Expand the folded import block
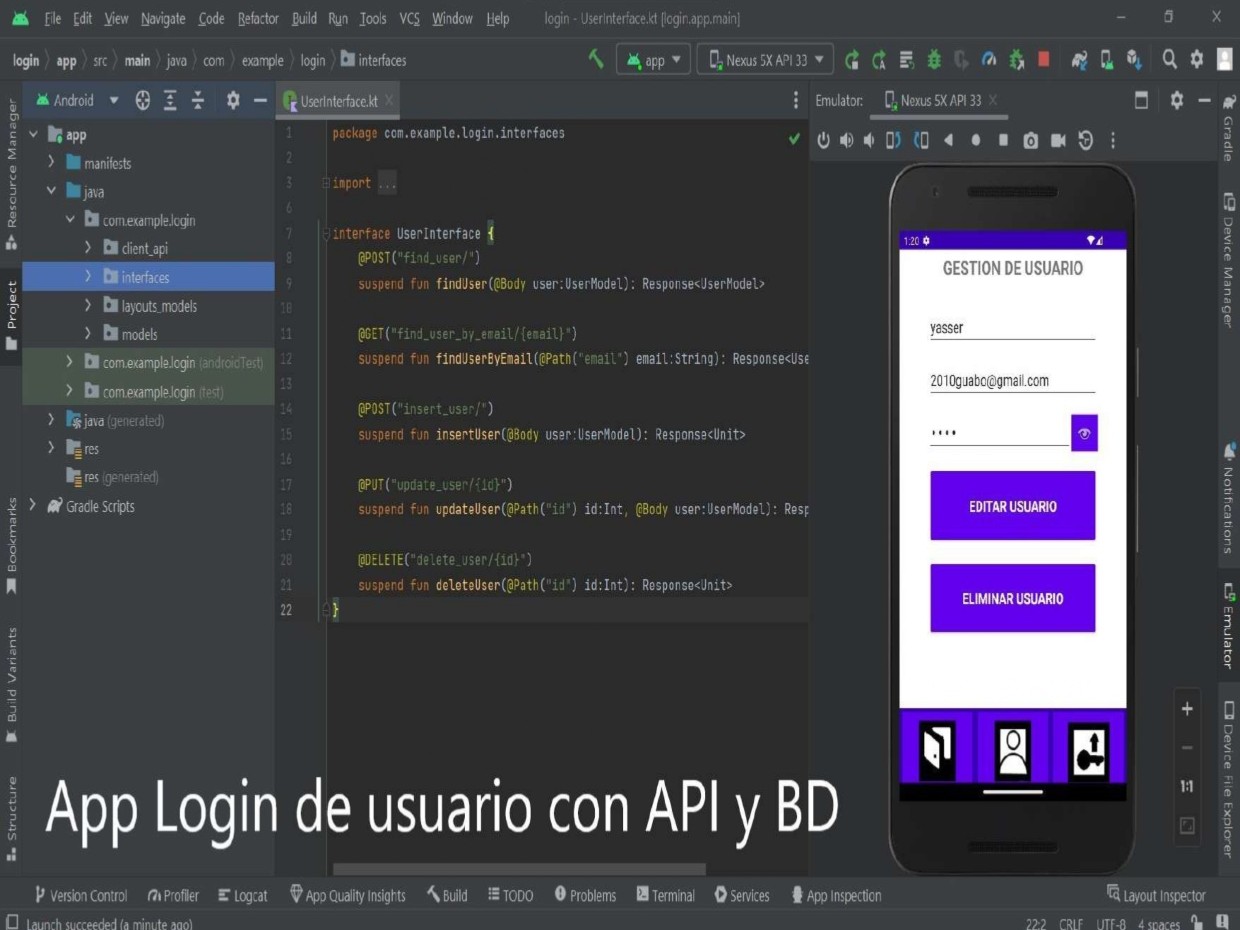Image resolution: width=1240 pixels, height=930 pixels. pyautogui.click(x=383, y=184)
